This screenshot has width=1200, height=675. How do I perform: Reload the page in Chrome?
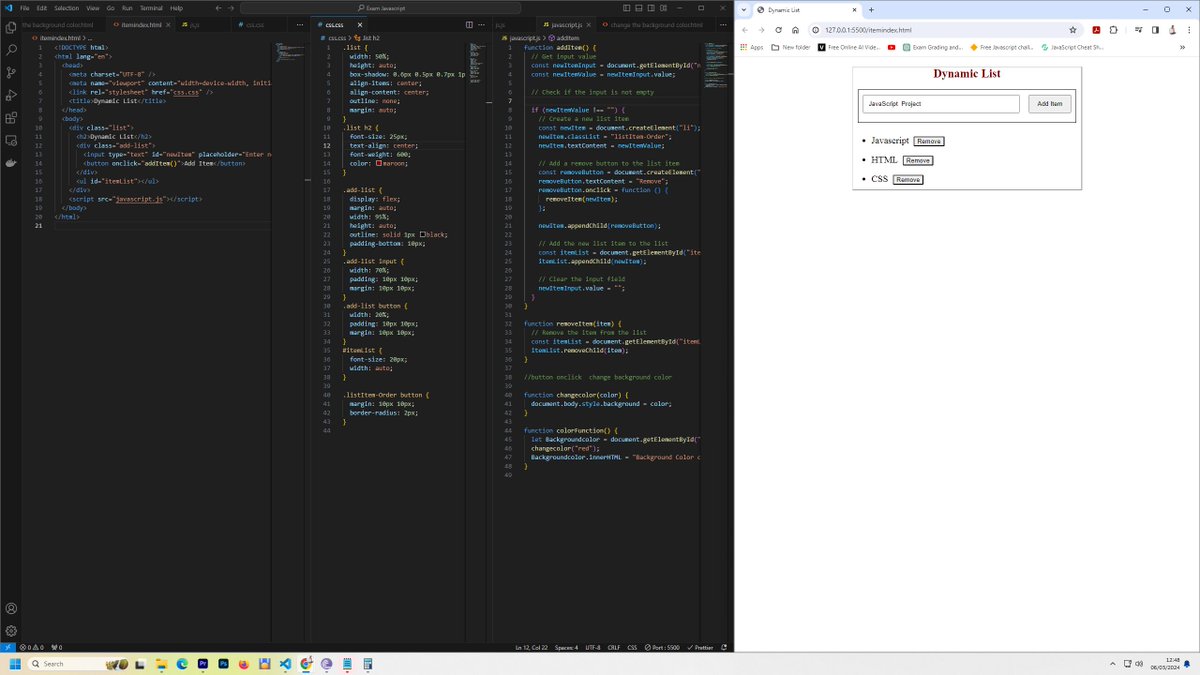(x=778, y=30)
